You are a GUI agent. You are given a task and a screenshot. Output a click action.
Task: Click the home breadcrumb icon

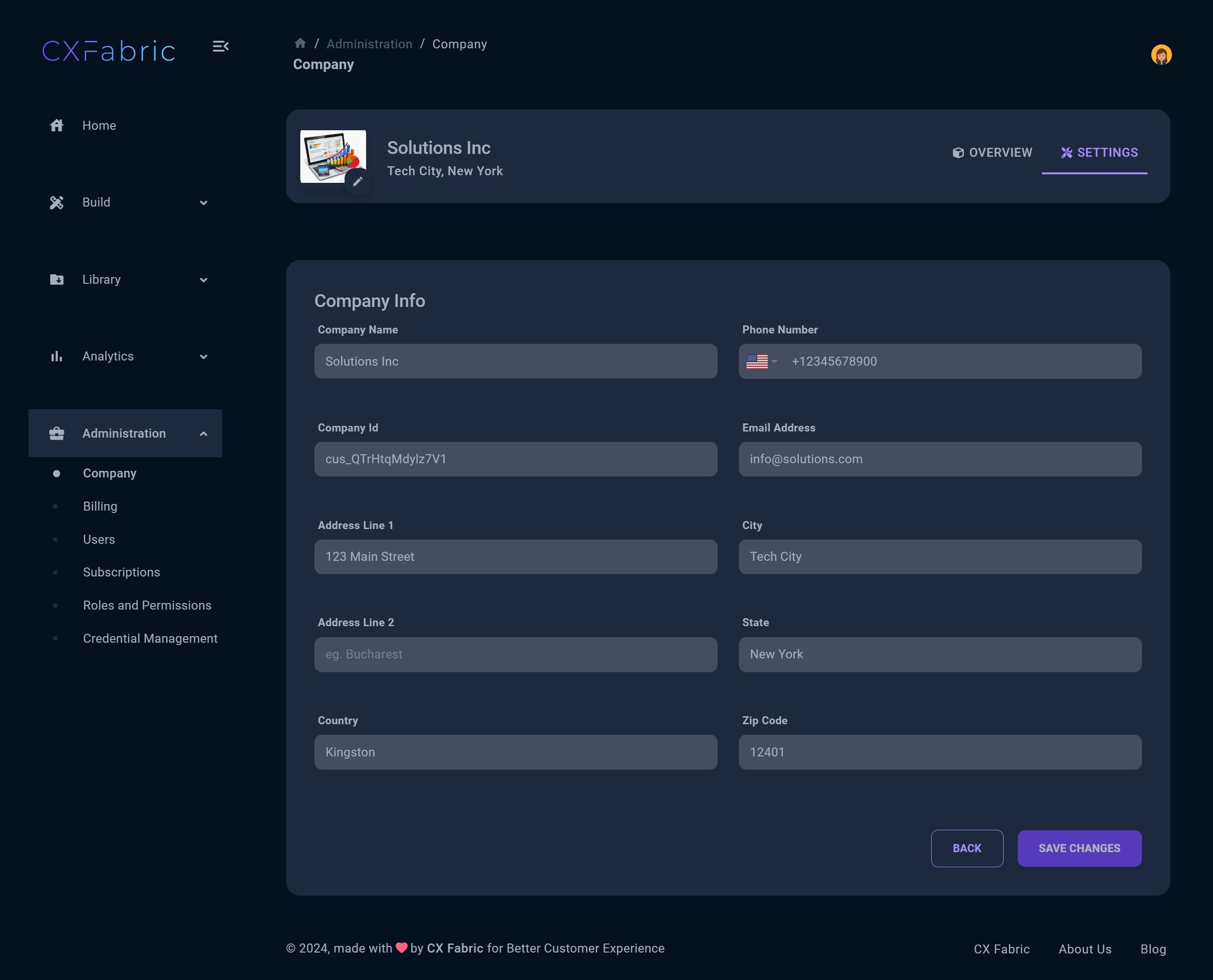(300, 44)
